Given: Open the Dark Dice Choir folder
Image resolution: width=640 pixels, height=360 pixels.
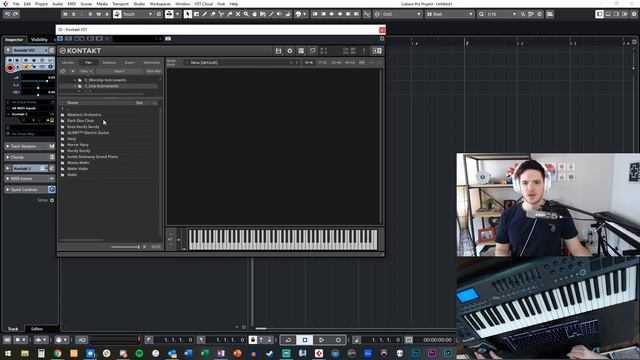Looking at the screenshot, I should pyautogui.click(x=80, y=121).
